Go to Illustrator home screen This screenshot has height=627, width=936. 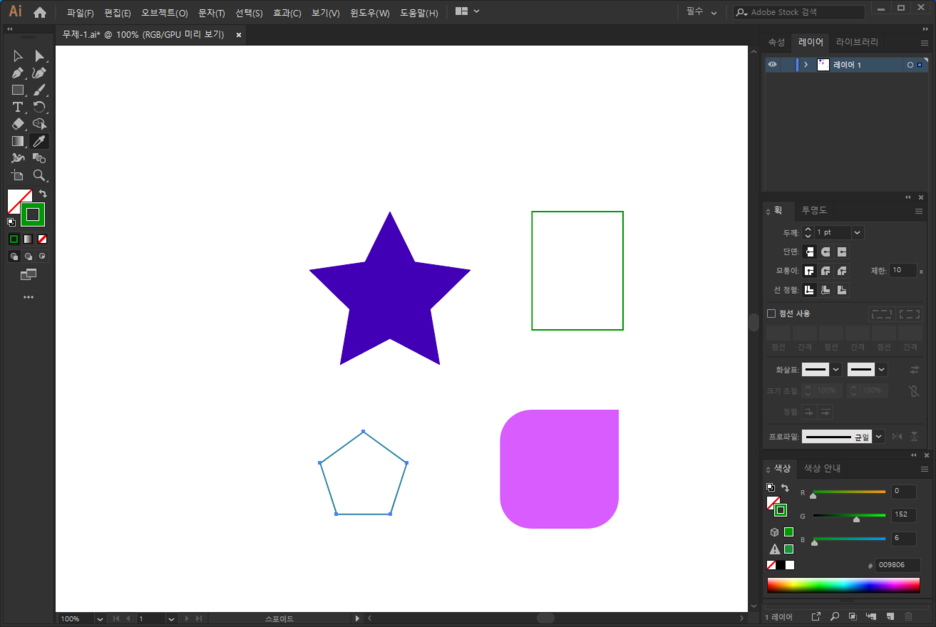click(x=40, y=12)
